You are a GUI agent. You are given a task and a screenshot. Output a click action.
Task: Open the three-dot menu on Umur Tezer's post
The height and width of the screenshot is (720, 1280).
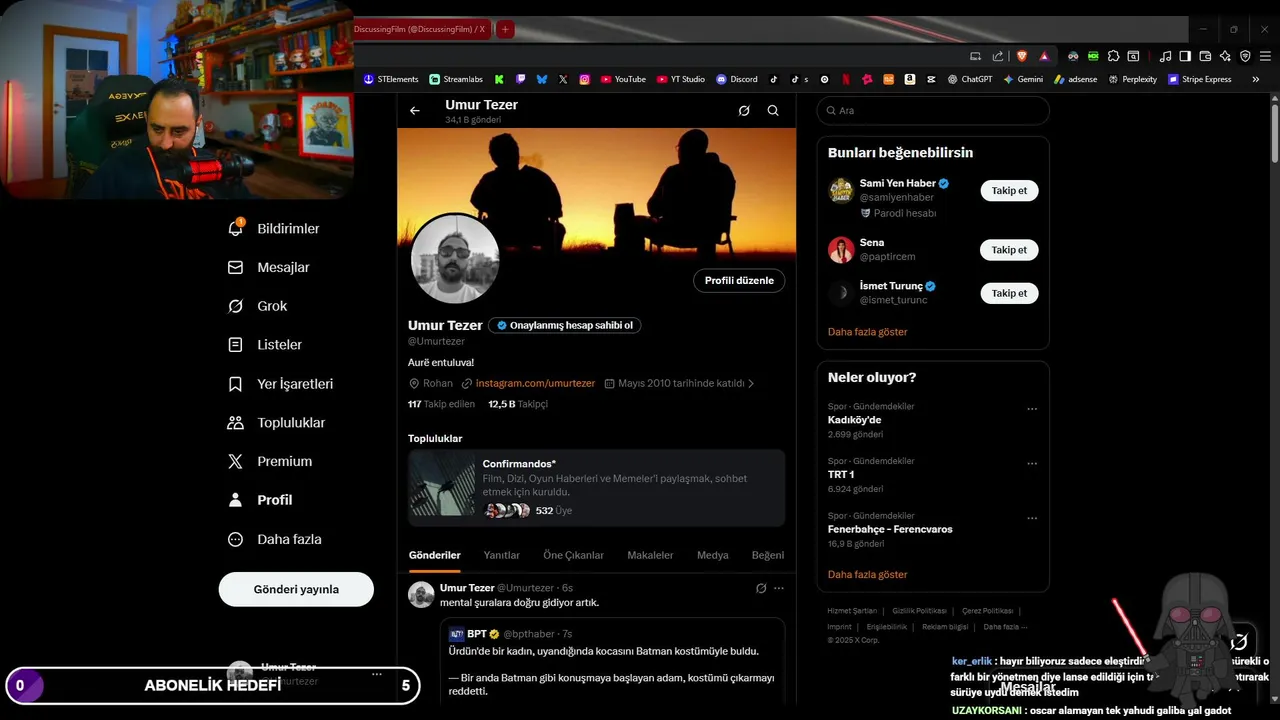[779, 588]
